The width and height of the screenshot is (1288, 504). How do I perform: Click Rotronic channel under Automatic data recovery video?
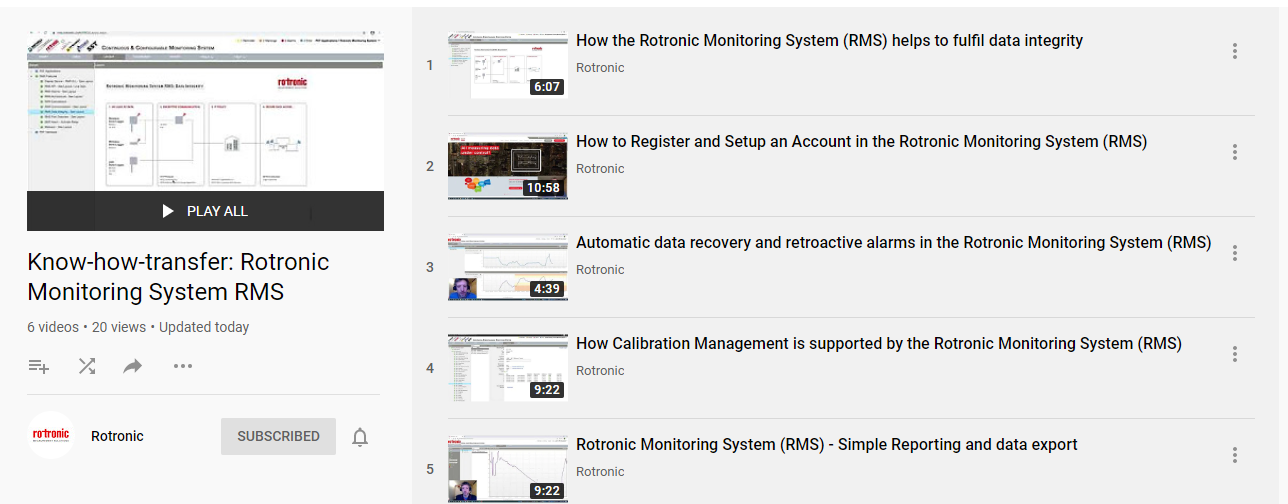tap(600, 270)
